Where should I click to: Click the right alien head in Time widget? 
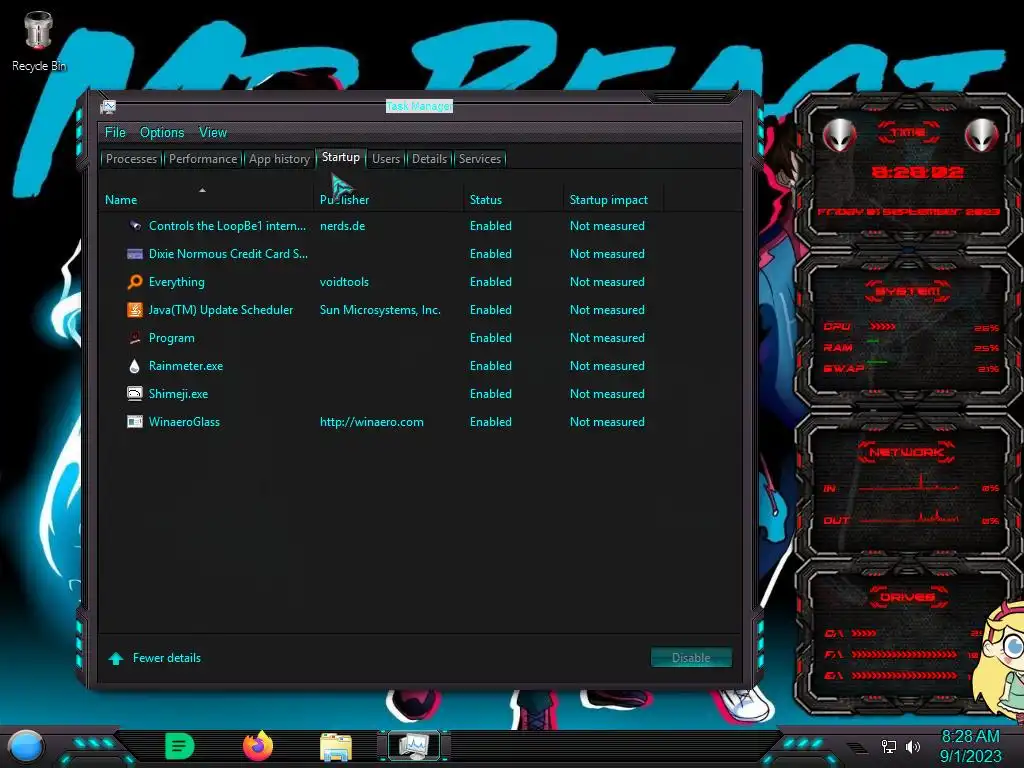[982, 136]
